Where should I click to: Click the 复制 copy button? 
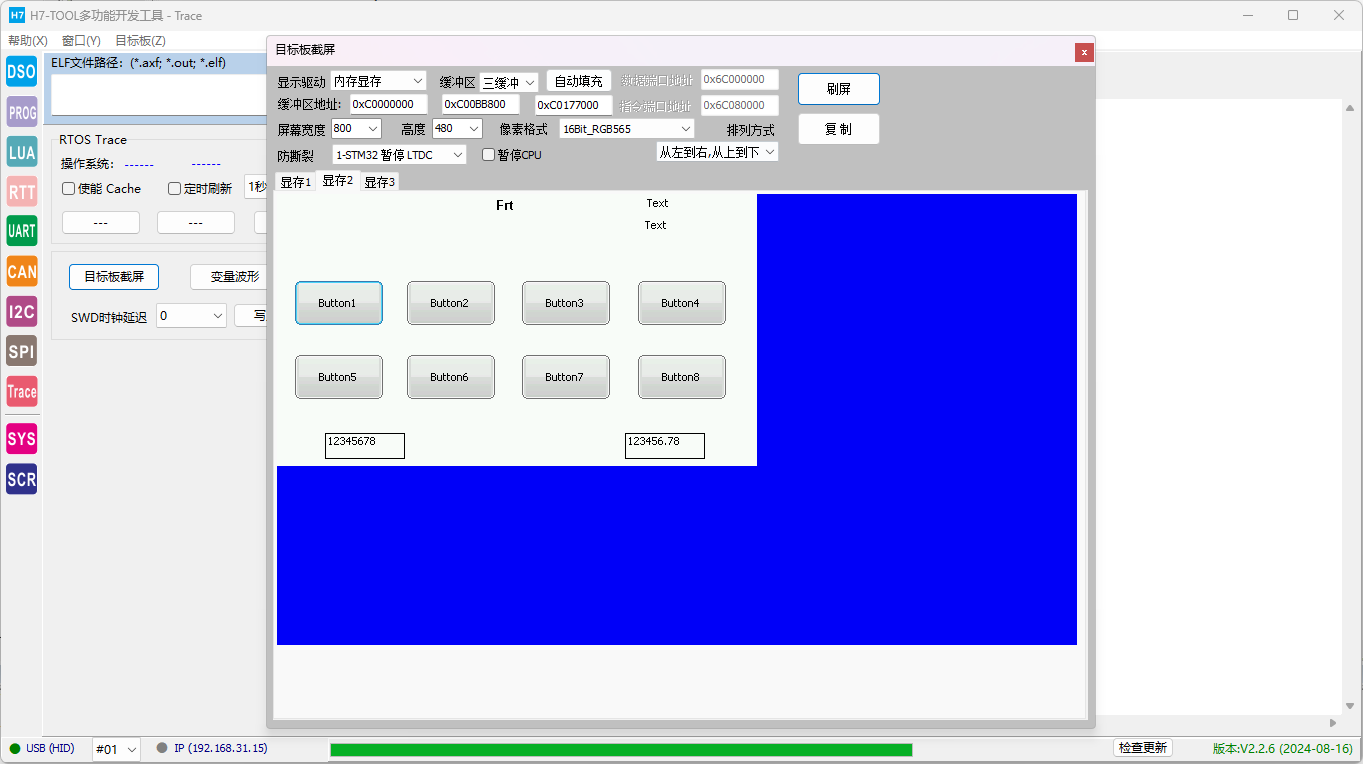point(839,129)
